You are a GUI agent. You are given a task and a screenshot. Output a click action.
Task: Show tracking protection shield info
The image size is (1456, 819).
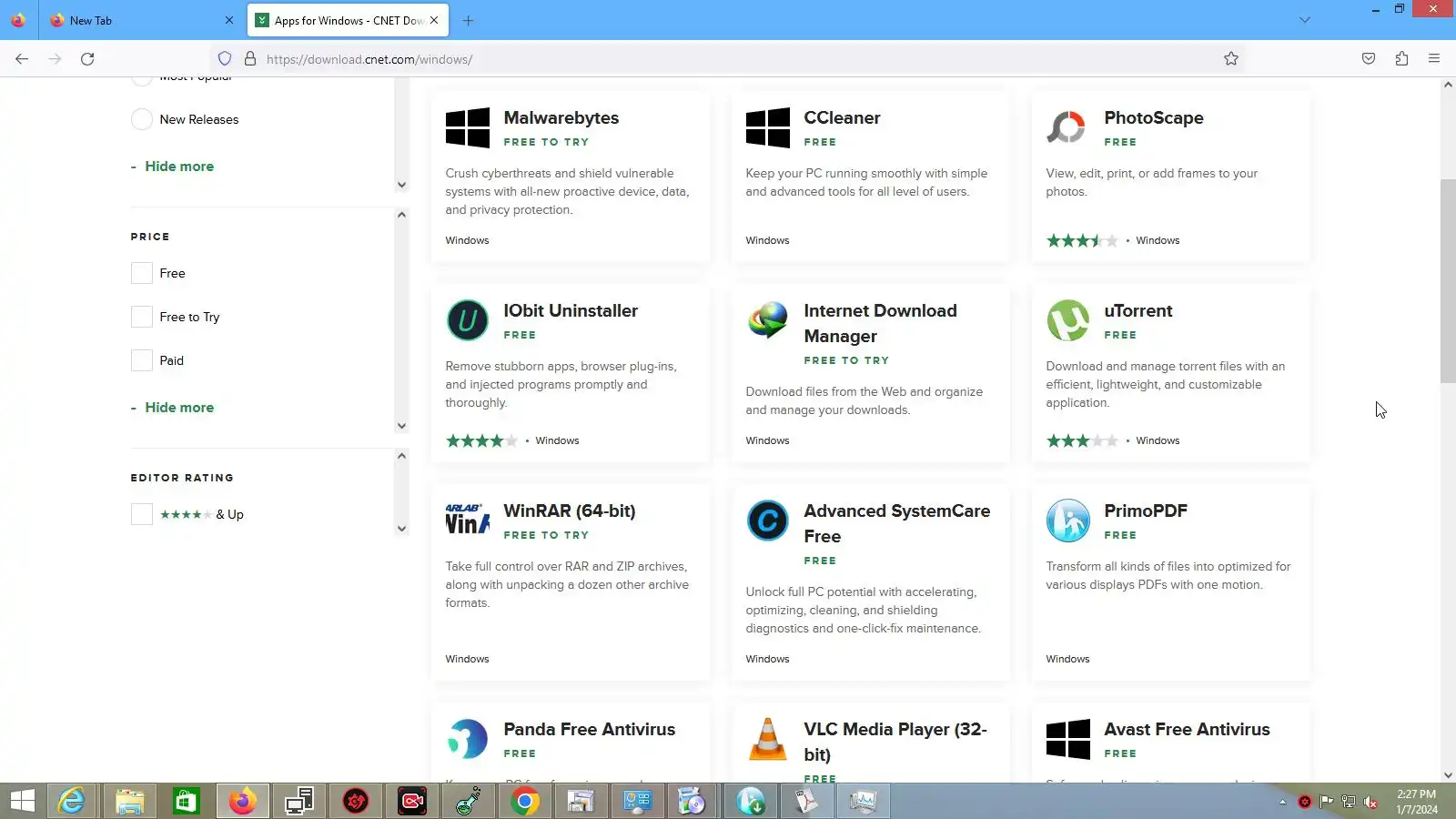[x=225, y=59]
